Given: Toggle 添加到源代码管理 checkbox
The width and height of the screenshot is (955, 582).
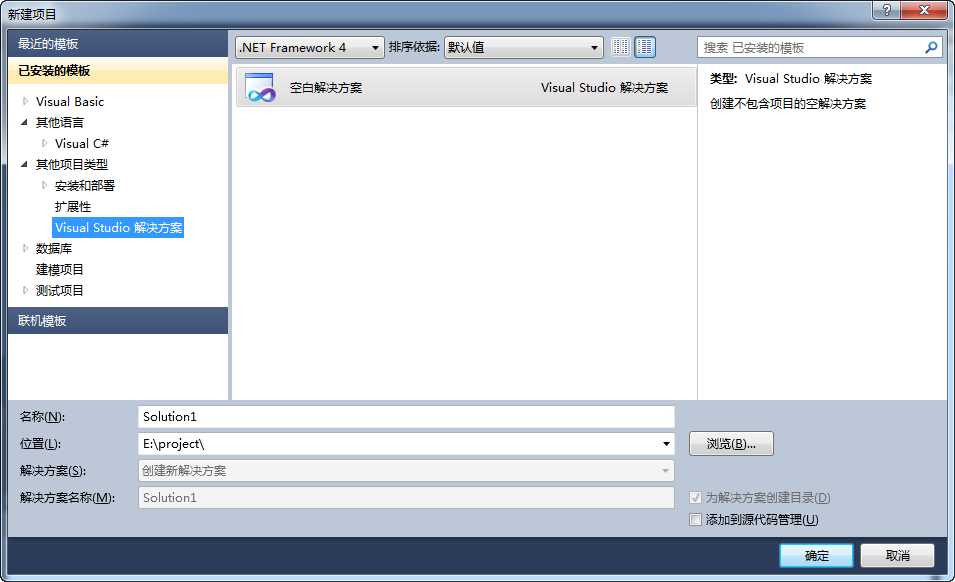Looking at the screenshot, I should point(696,519).
